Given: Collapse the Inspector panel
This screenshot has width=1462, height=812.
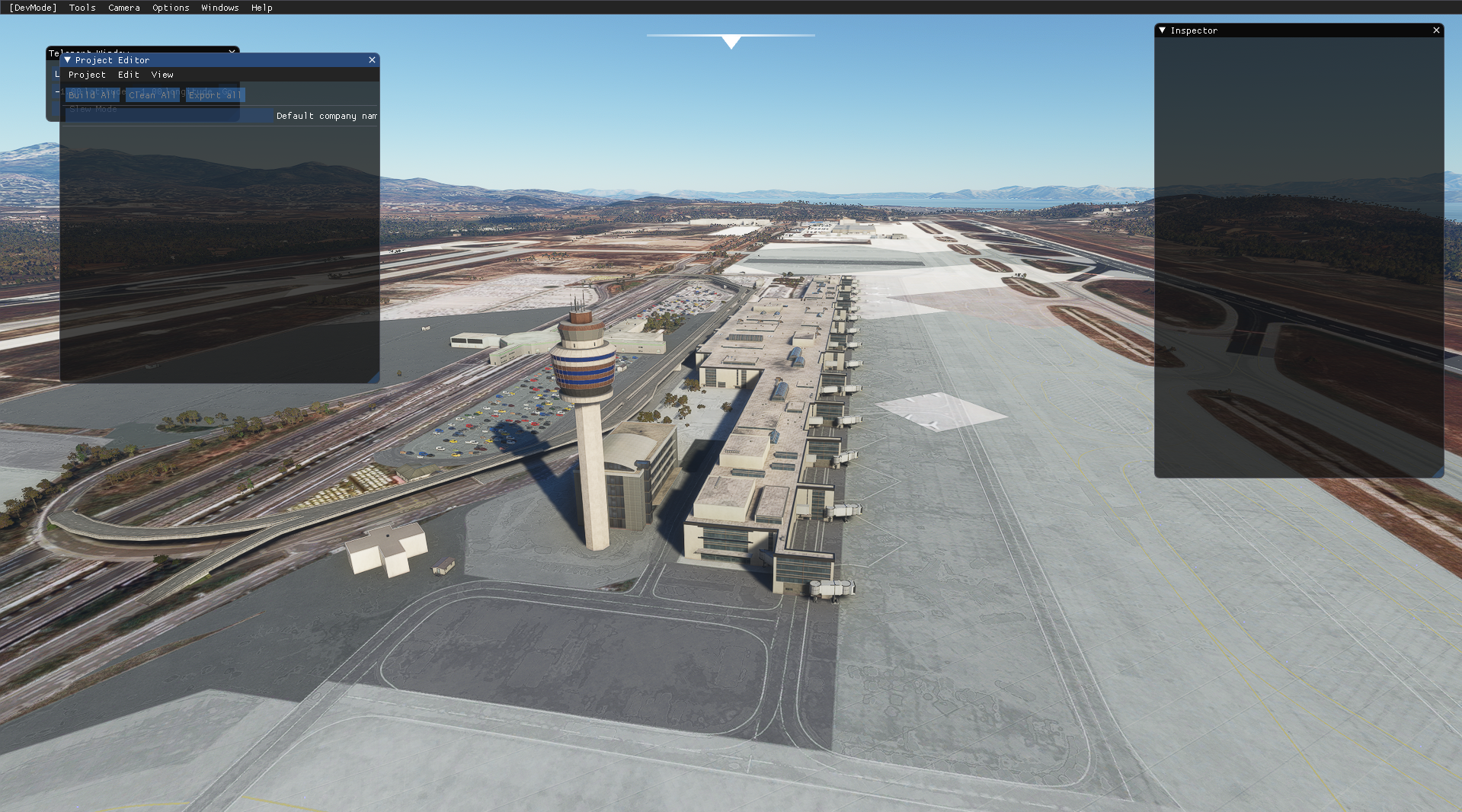Looking at the screenshot, I should click(x=1162, y=30).
